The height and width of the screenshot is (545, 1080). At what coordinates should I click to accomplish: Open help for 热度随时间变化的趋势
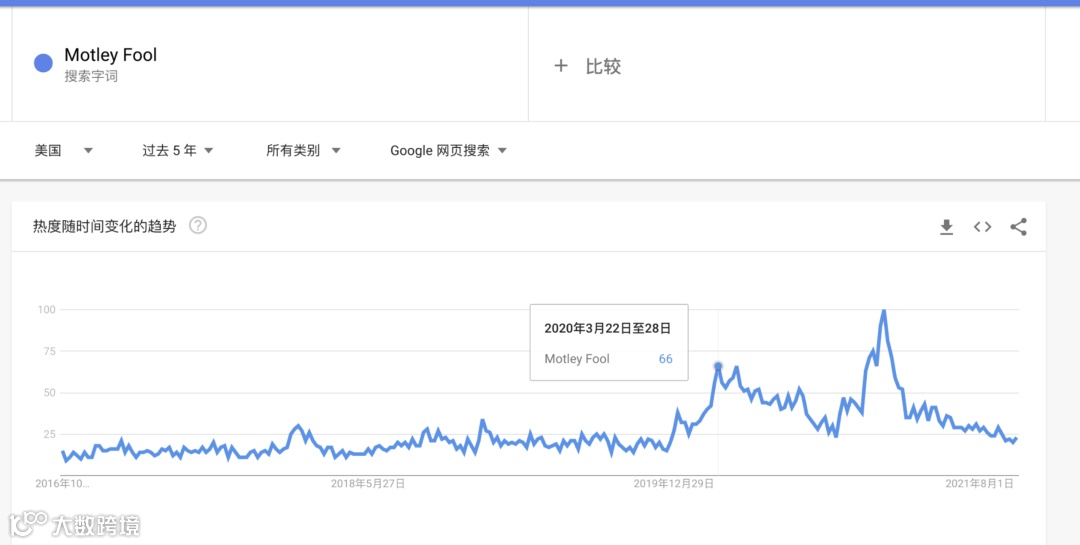click(x=198, y=225)
